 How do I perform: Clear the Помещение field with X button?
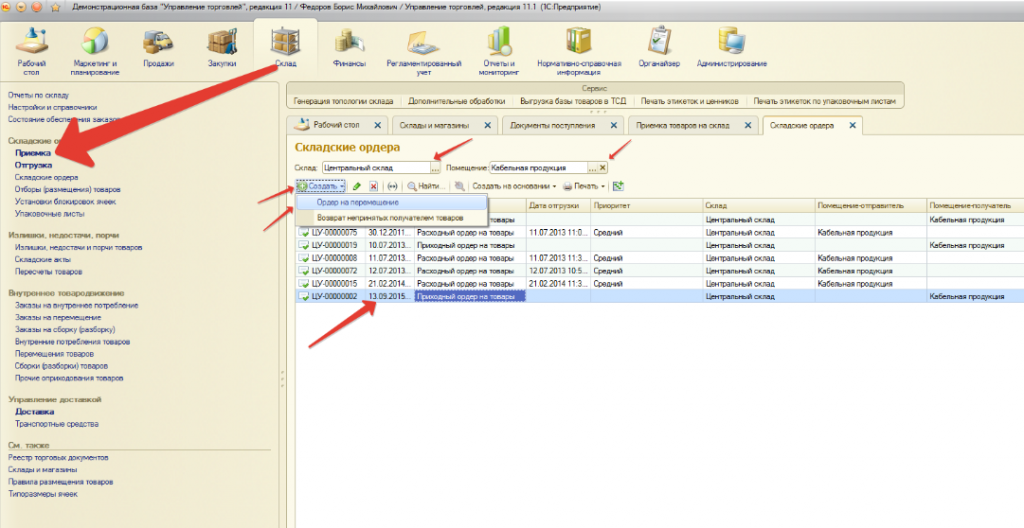pyautogui.click(x=603, y=168)
